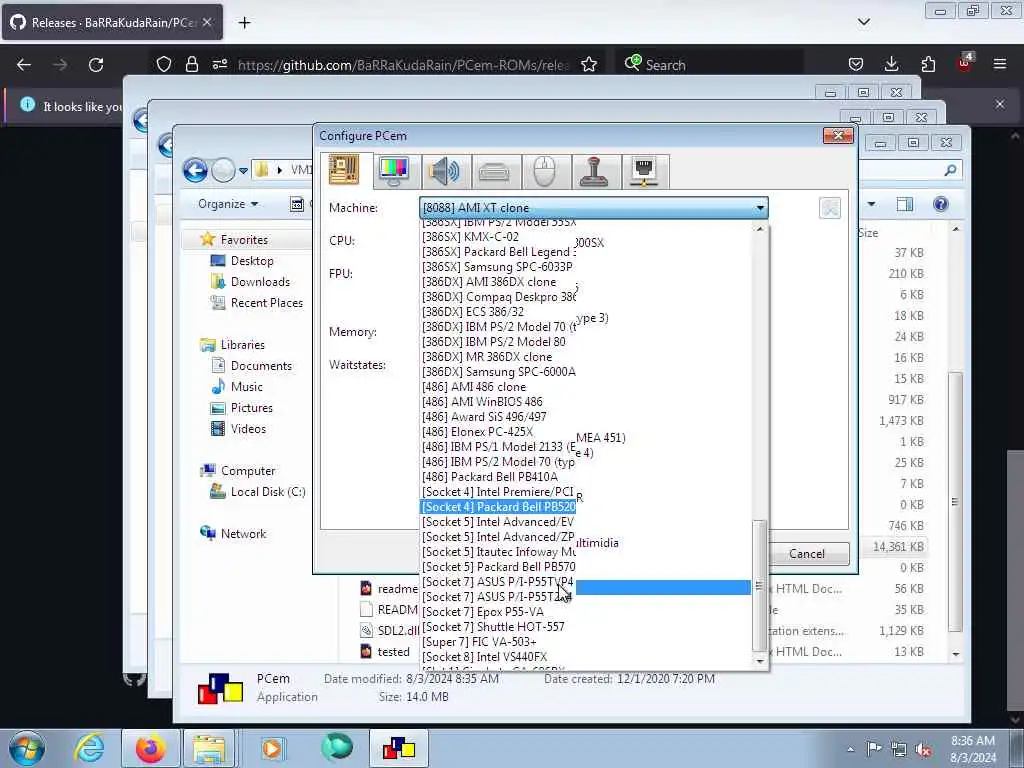Screen dimensions: 1024x768
Task: Click the machine configure button beside dropdown
Action: coord(830,208)
